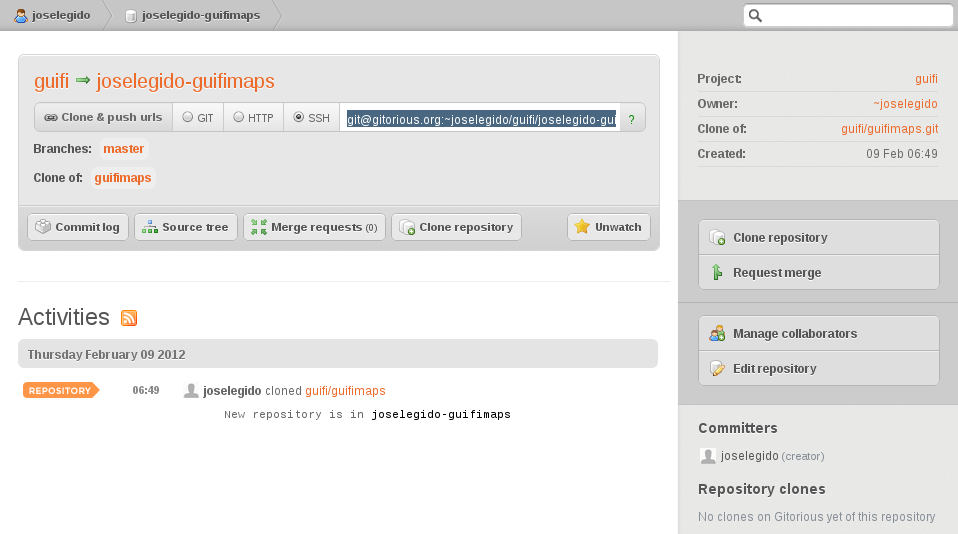
Task: Click the RSS feed icon beside Activities
Action: tap(129, 318)
